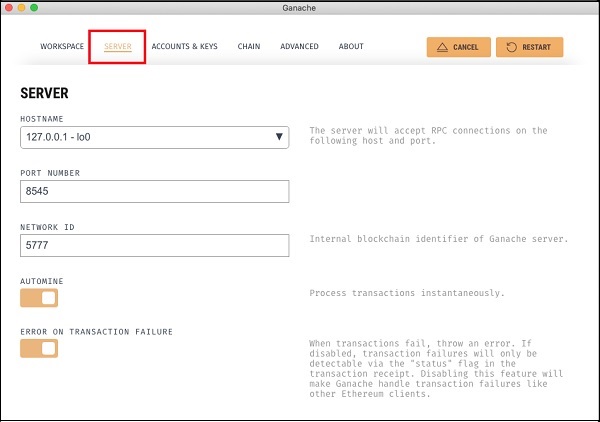Image resolution: width=600 pixels, height=422 pixels.
Task: Toggle the Automine switch
Action: [39, 298]
